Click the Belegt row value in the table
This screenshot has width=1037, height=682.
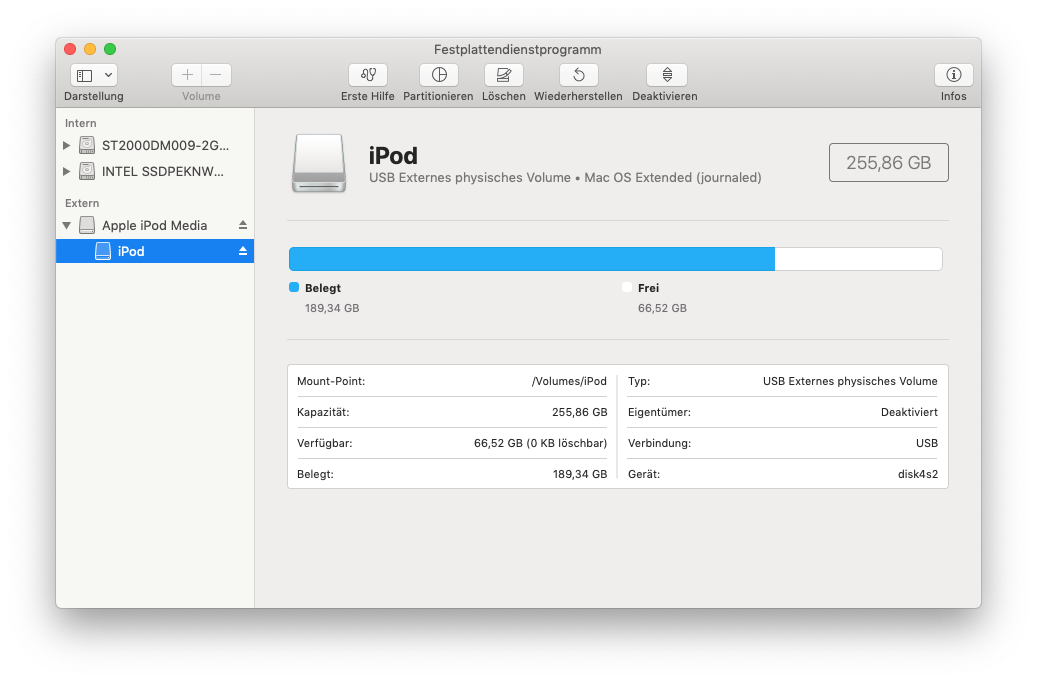point(579,474)
